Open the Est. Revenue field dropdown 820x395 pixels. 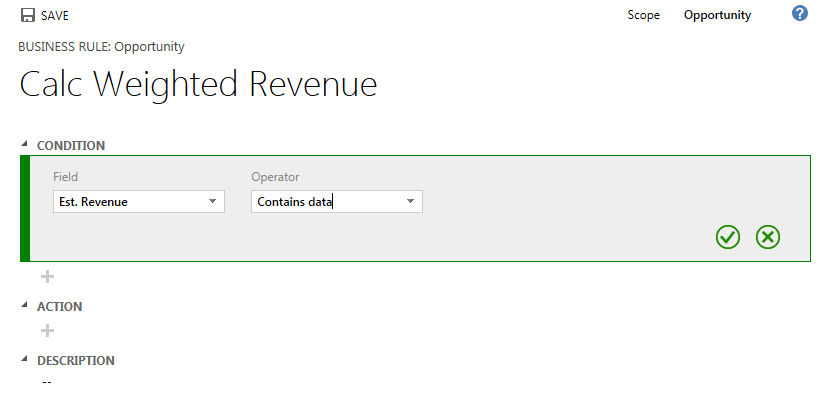pos(139,201)
